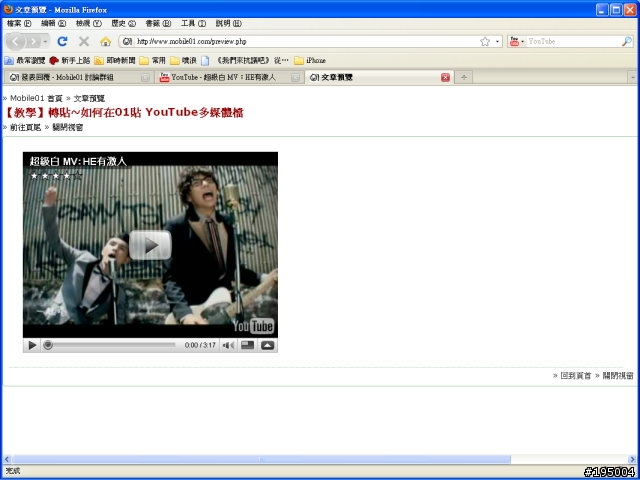Click the site icon in the address bar

pyautogui.click(x=127, y=41)
